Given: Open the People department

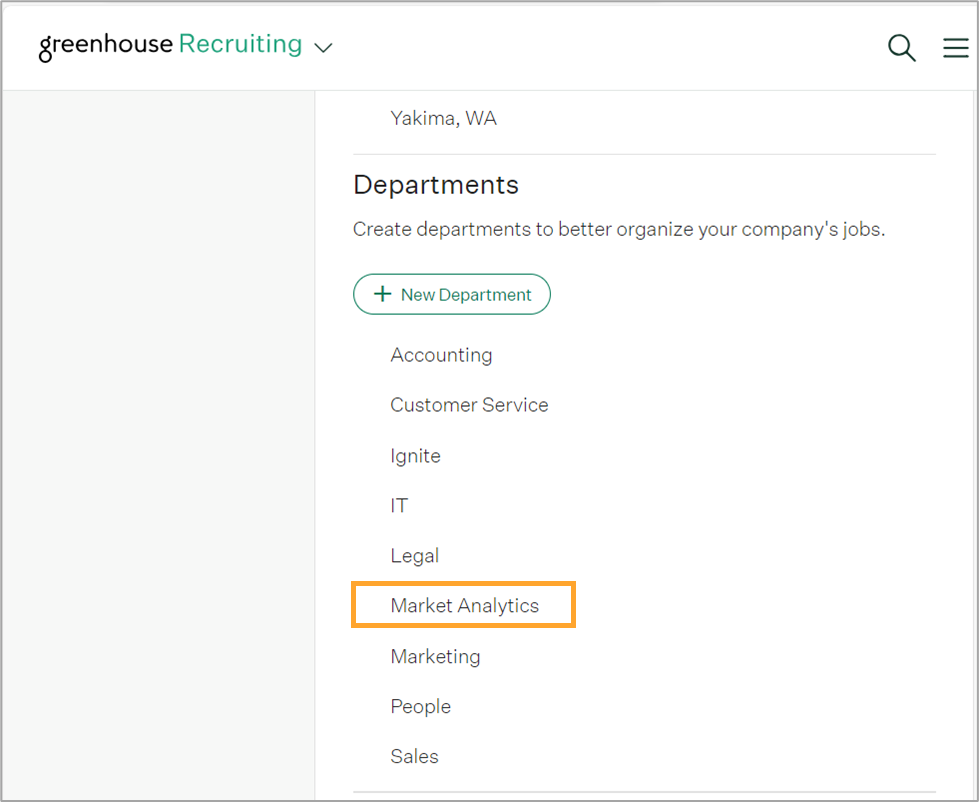Looking at the screenshot, I should click(421, 707).
